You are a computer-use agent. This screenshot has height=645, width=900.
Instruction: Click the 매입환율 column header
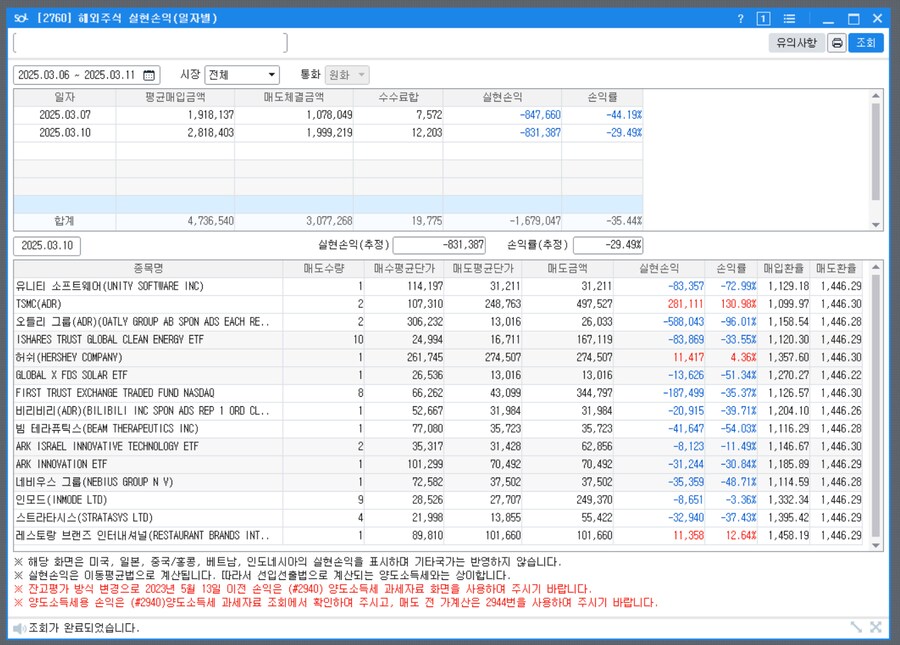(783, 269)
